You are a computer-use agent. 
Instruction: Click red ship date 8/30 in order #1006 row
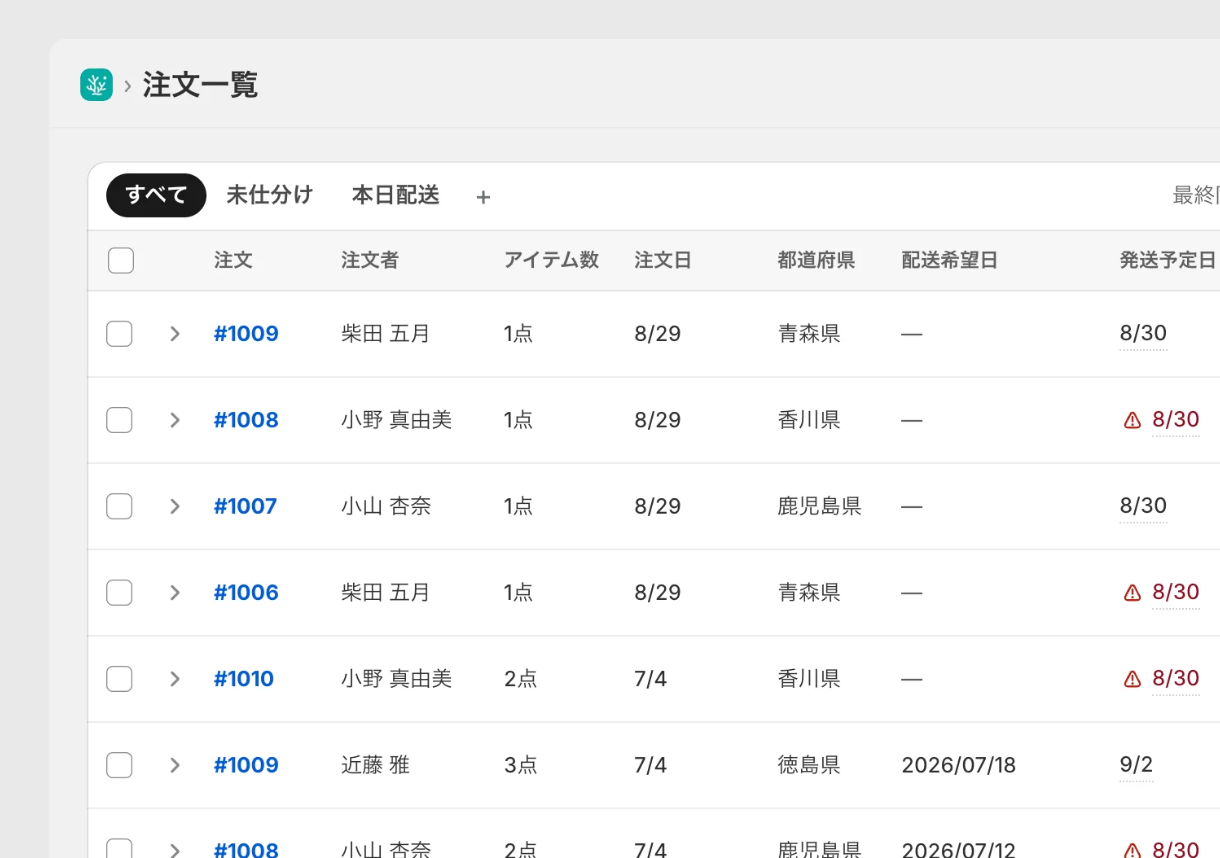tap(1176, 592)
